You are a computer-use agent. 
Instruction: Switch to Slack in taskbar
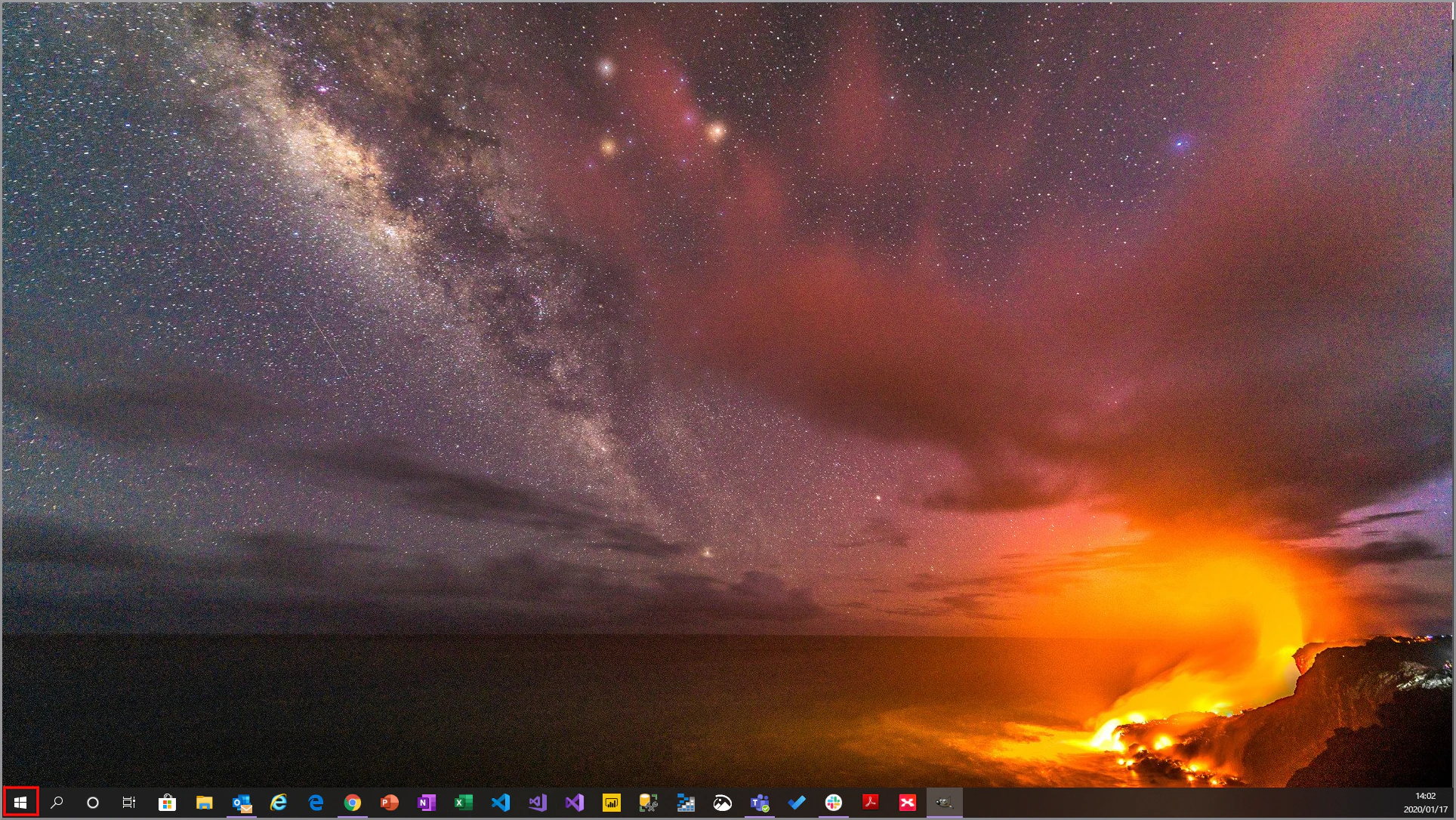[x=834, y=803]
